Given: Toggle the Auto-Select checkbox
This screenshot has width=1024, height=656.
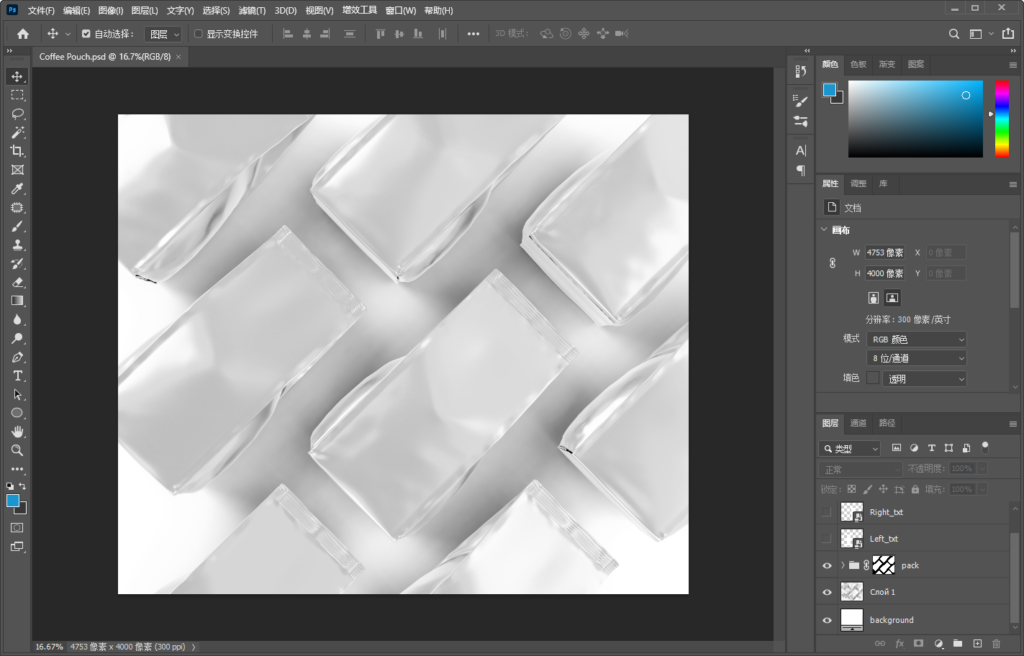Looking at the screenshot, I should 86,34.
